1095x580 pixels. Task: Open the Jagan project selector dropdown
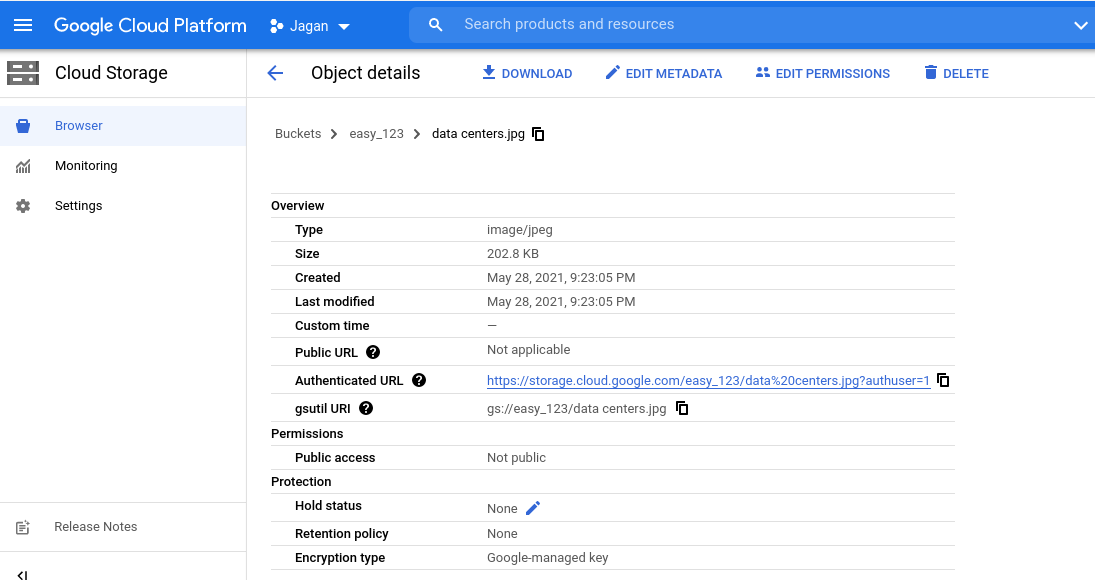309,26
